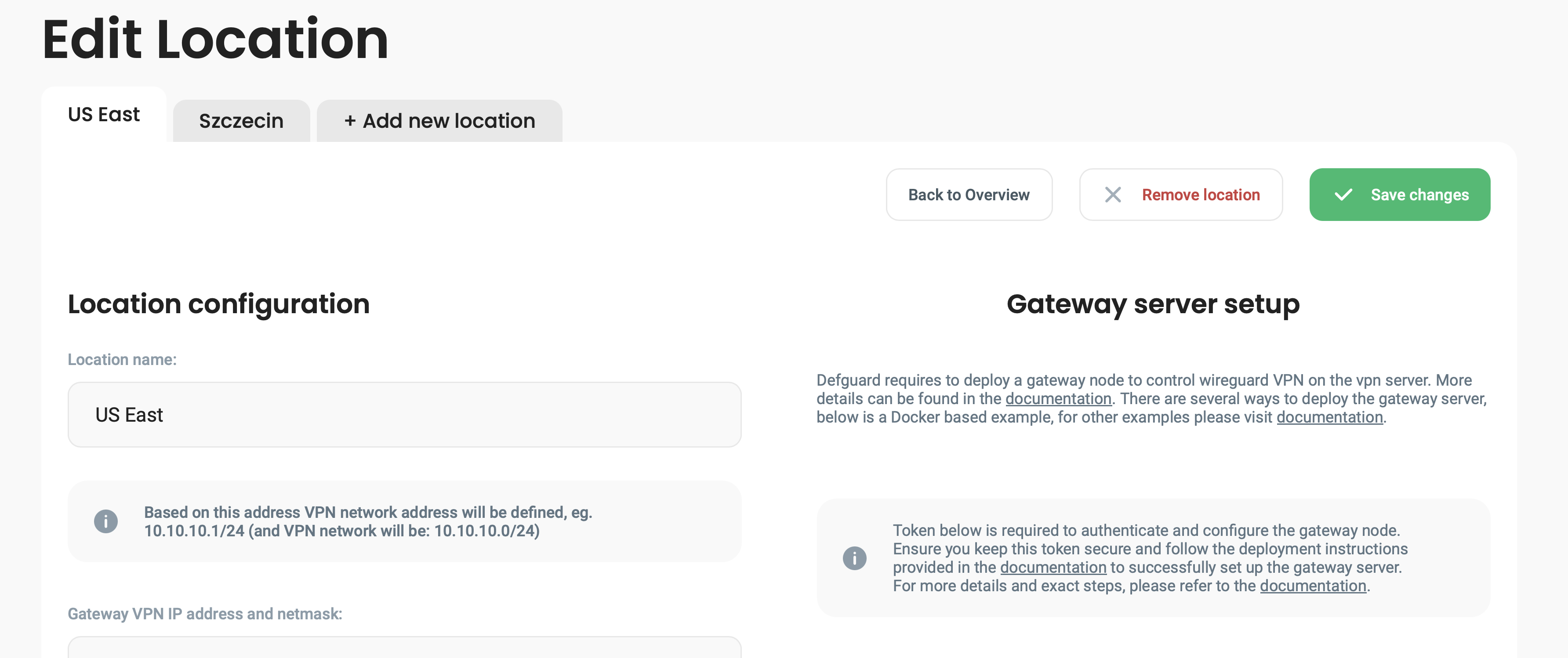This screenshot has width=1568, height=658.
Task: Click the X icon on Remove location
Action: [x=1113, y=195]
